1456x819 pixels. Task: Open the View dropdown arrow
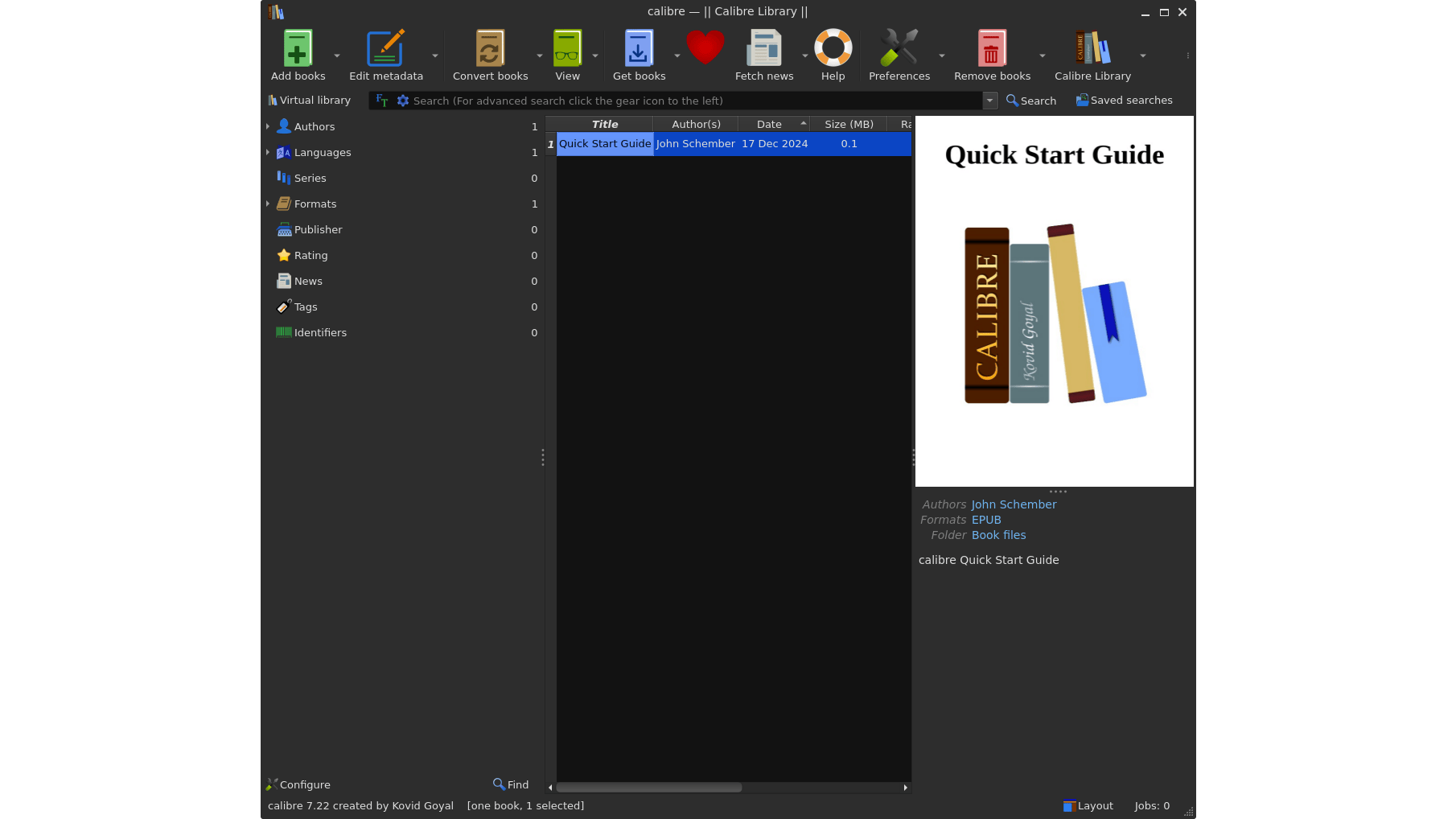click(595, 56)
